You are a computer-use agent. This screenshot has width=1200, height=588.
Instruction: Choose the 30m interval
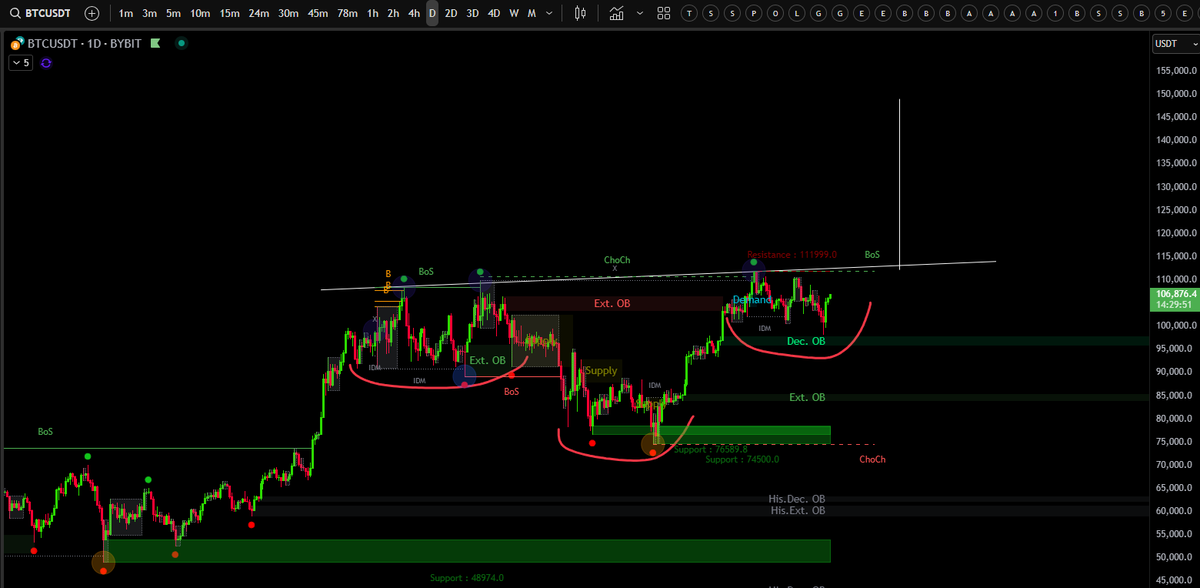(289, 13)
